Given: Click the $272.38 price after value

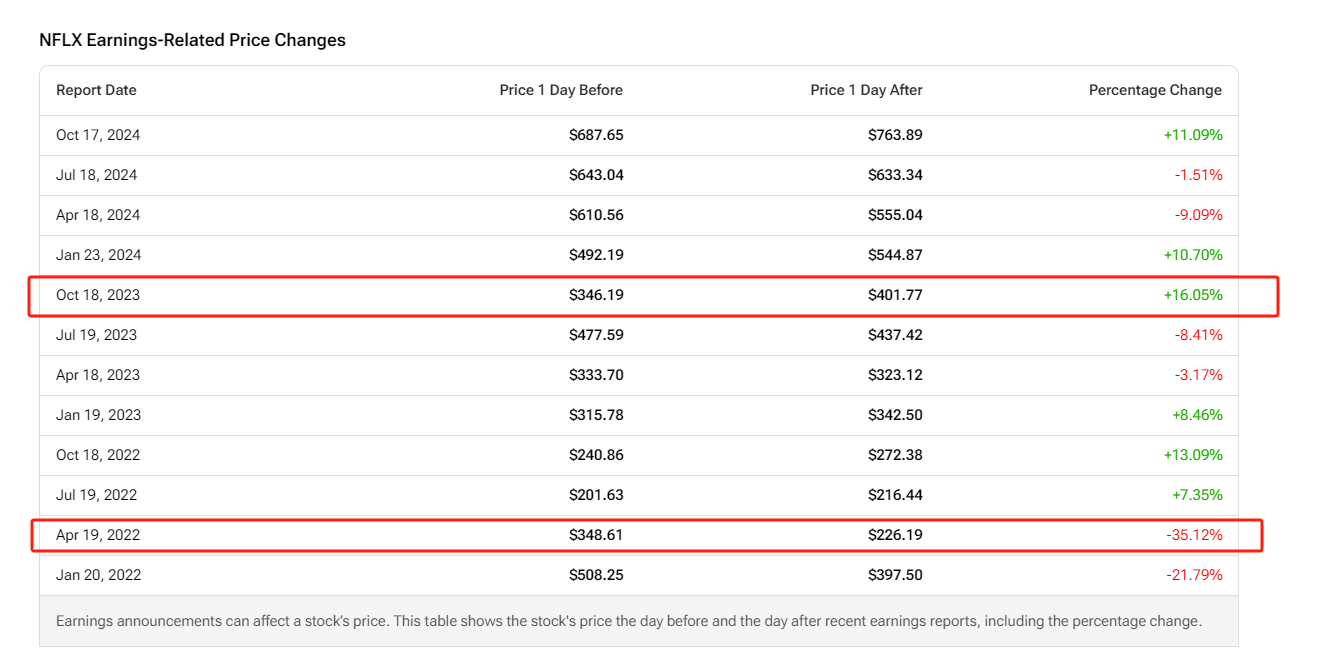Looking at the screenshot, I should point(895,455).
